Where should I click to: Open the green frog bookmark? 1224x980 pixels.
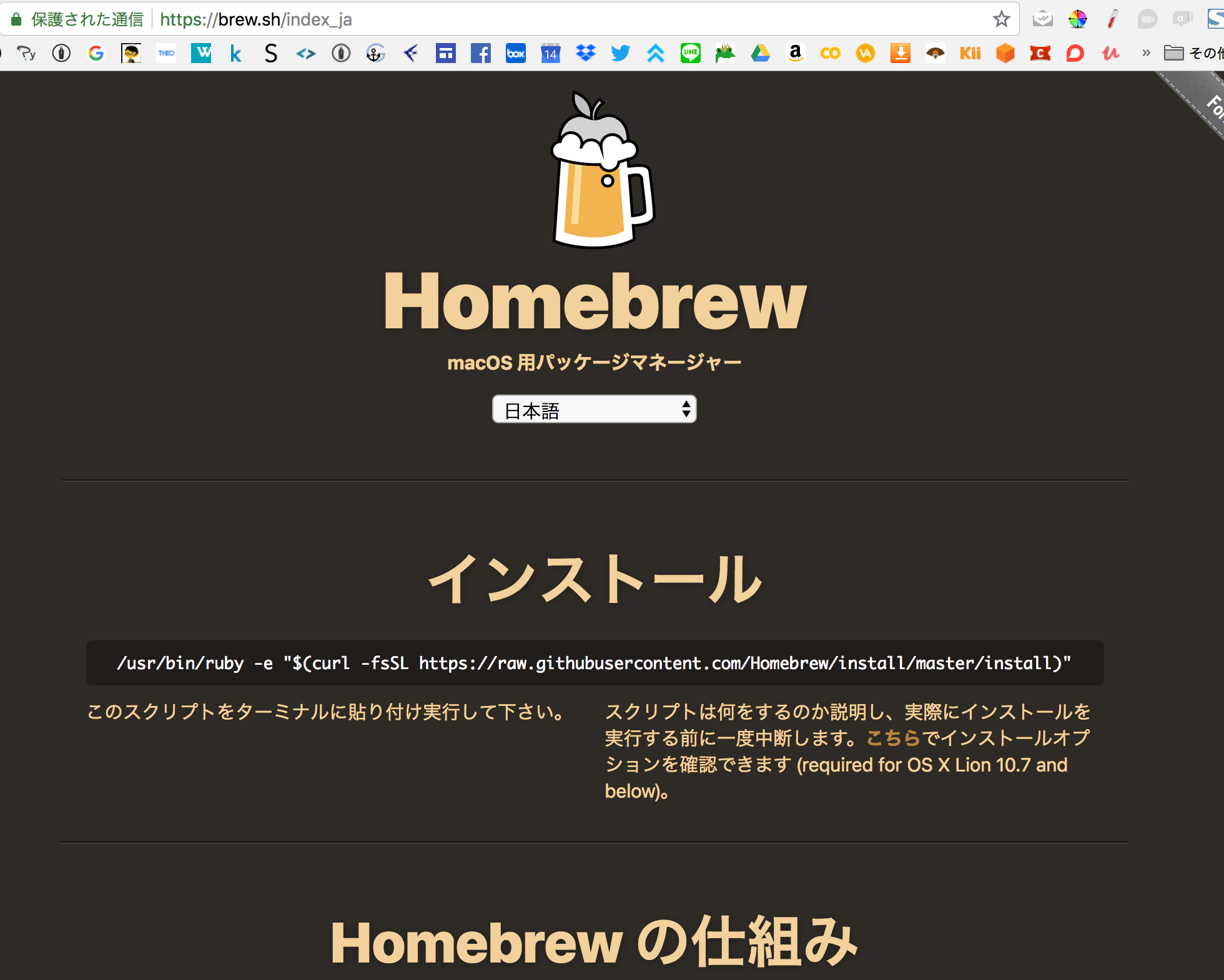[725, 54]
